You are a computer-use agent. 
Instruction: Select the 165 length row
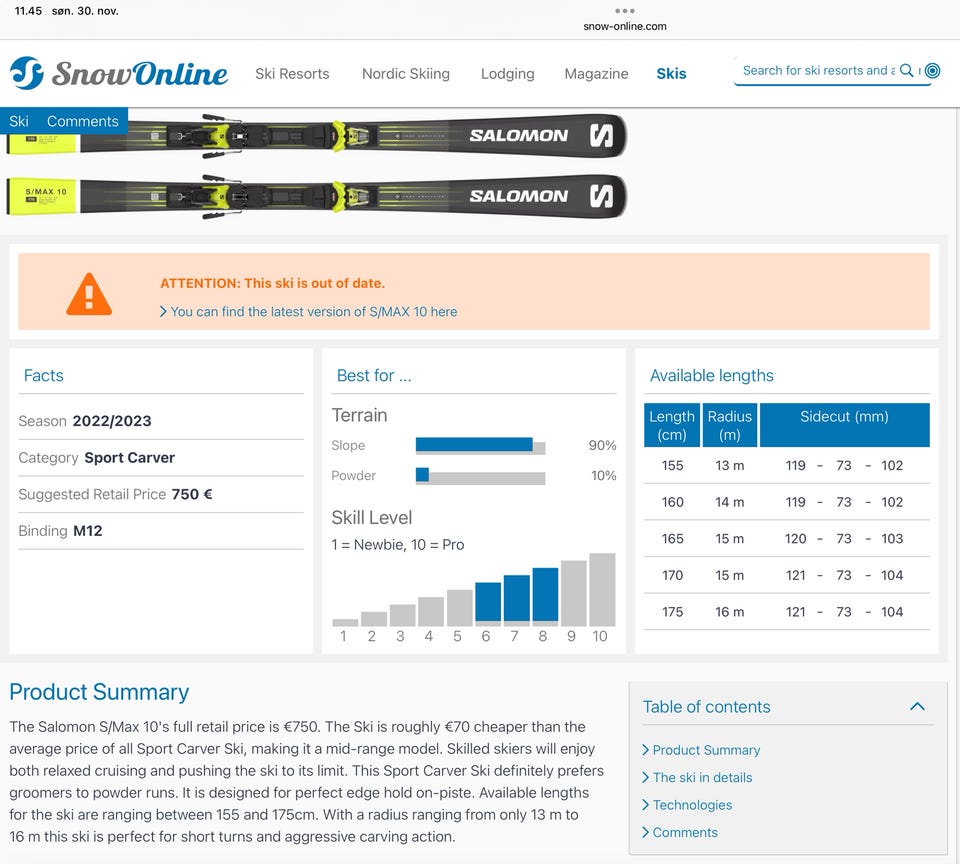click(787, 539)
